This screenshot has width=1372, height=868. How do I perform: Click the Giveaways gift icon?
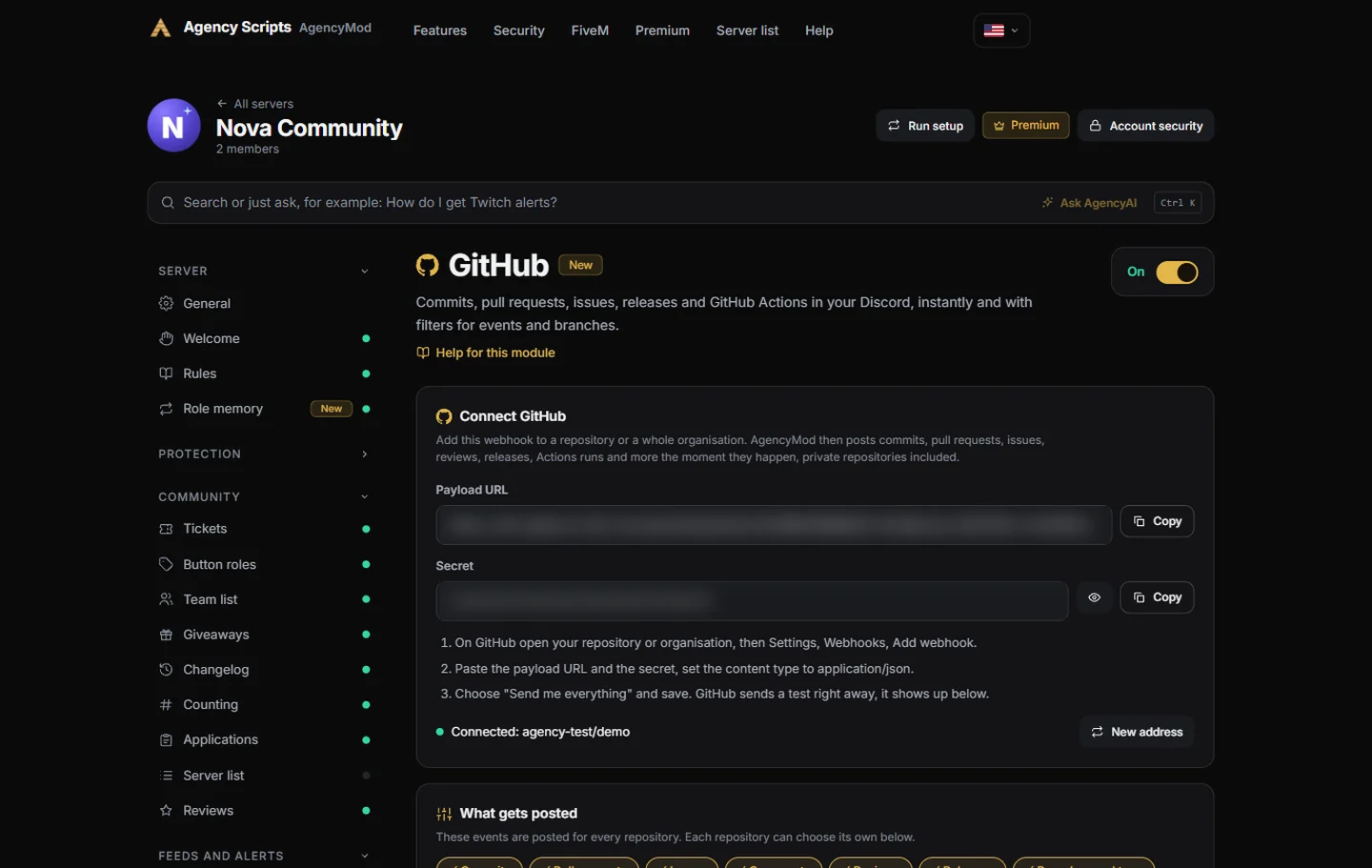pos(166,635)
